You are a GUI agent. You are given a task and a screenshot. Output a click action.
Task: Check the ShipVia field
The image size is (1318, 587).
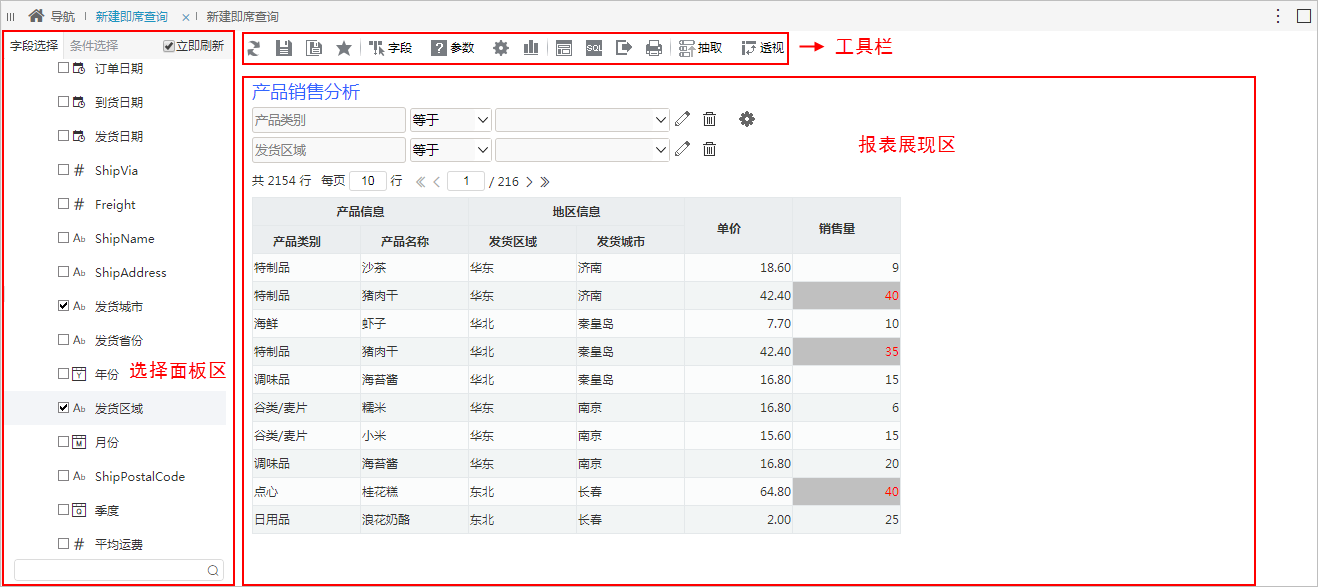click(64, 170)
